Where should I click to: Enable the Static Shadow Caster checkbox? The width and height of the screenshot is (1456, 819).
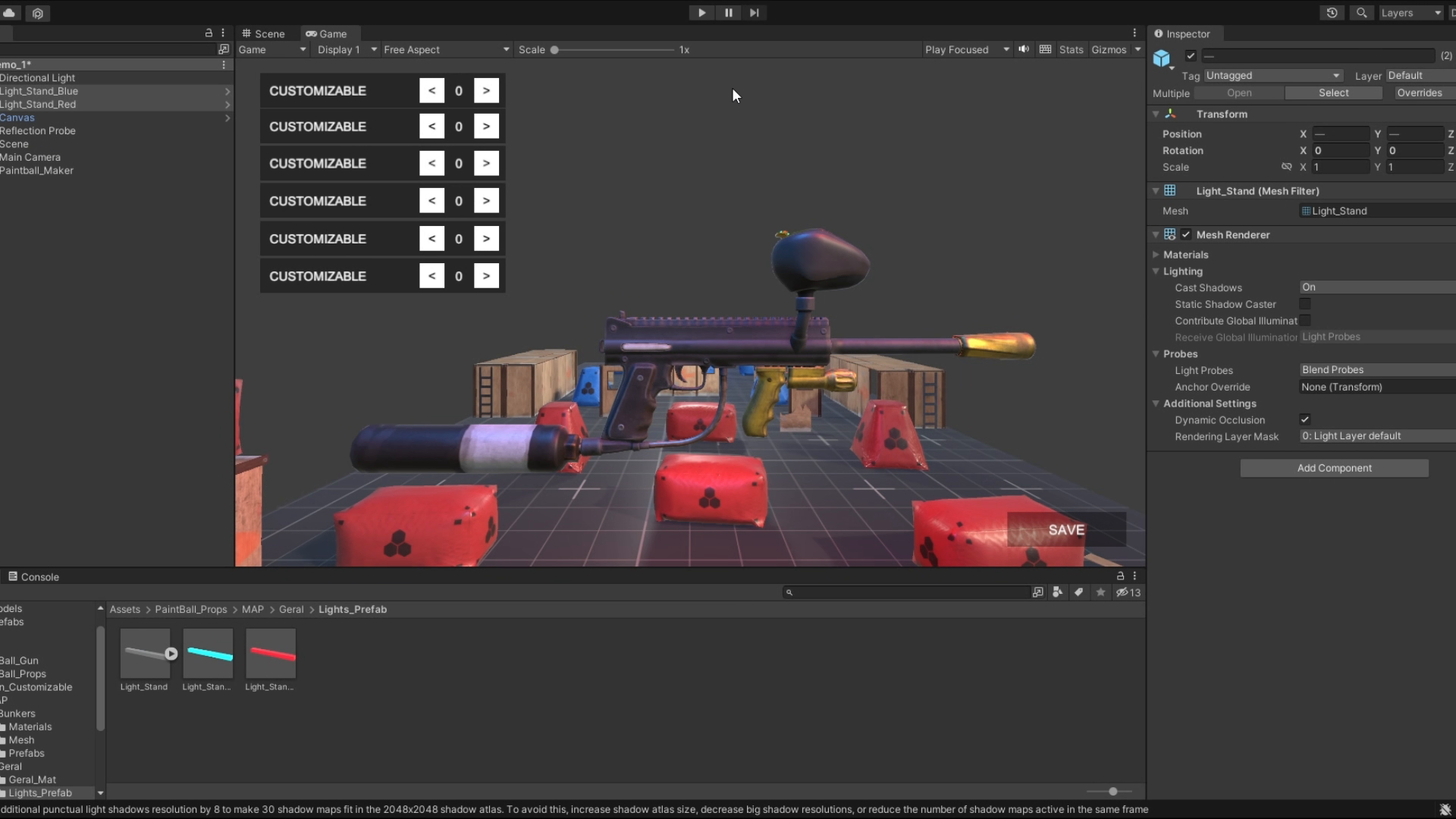pyautogui.click(x=1305, y=304)
